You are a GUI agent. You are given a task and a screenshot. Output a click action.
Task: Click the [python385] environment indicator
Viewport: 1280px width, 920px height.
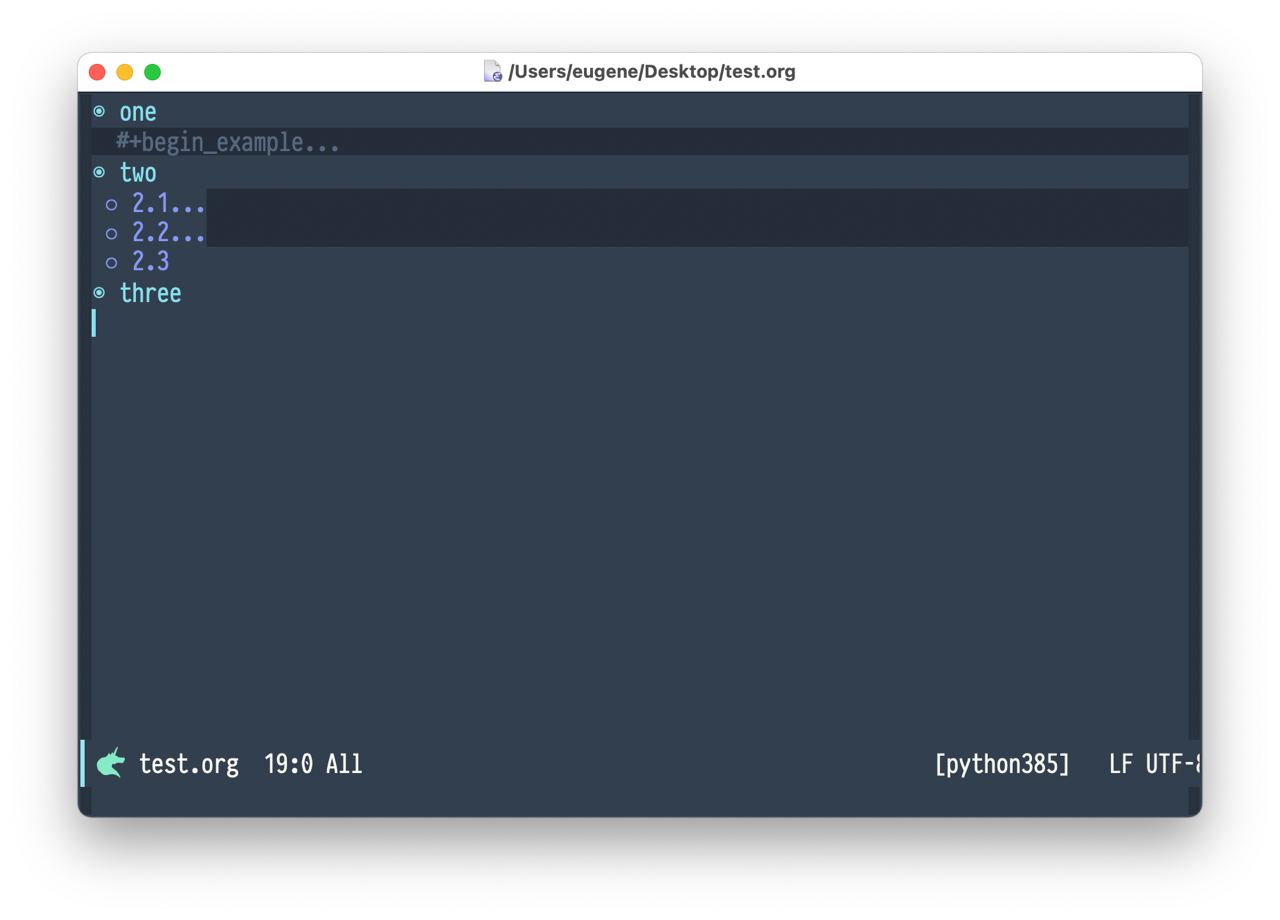tap(1002, 764)
